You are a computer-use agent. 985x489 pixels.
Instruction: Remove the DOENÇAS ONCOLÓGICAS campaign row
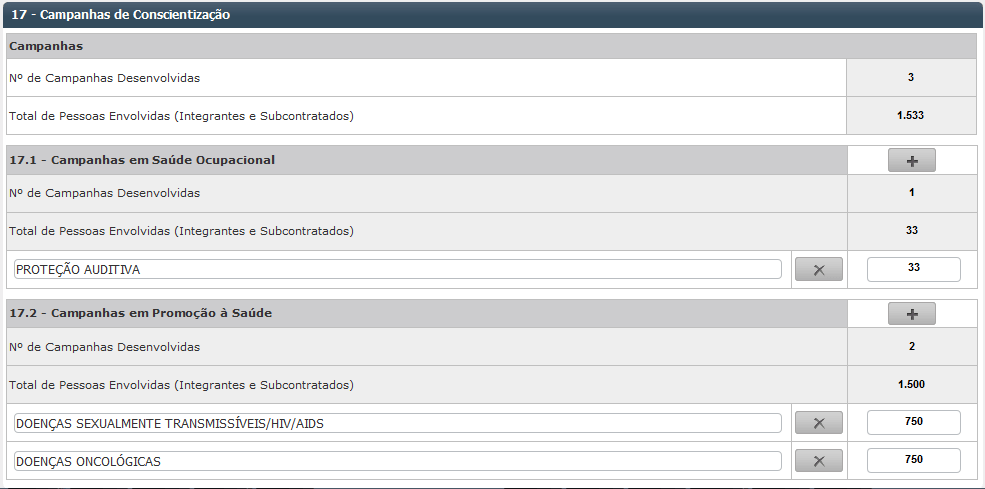[x=818, y=461]
